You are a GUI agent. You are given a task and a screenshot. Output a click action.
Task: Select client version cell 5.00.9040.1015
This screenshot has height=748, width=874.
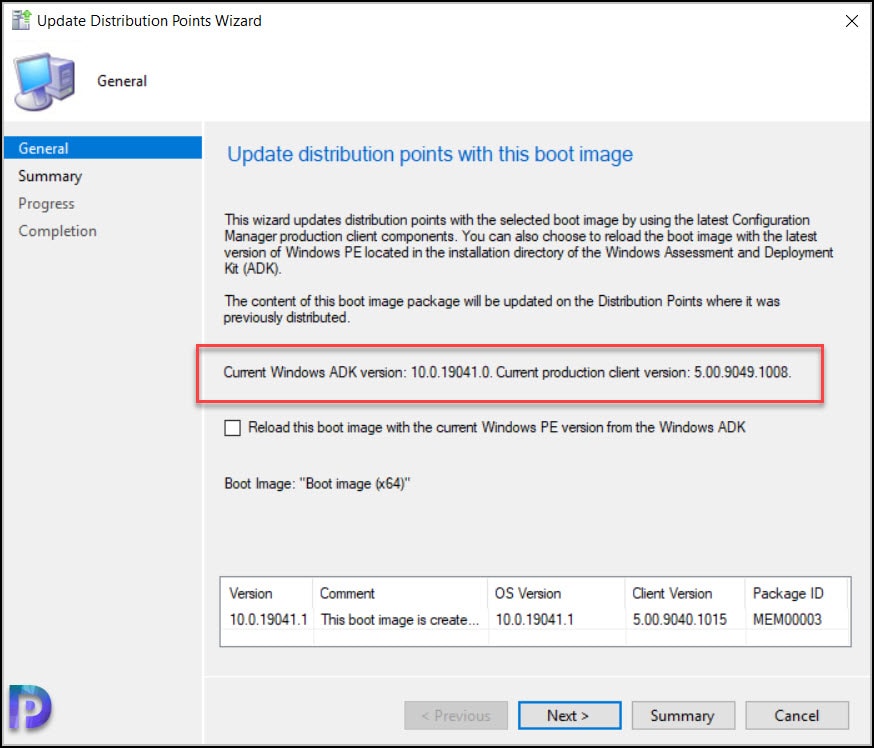(x=679, y=619)
